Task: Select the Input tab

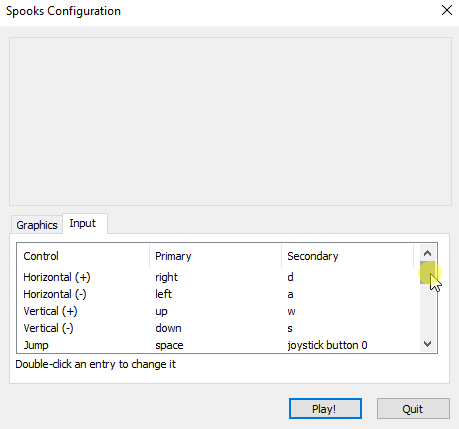Action: click(83, 223)
